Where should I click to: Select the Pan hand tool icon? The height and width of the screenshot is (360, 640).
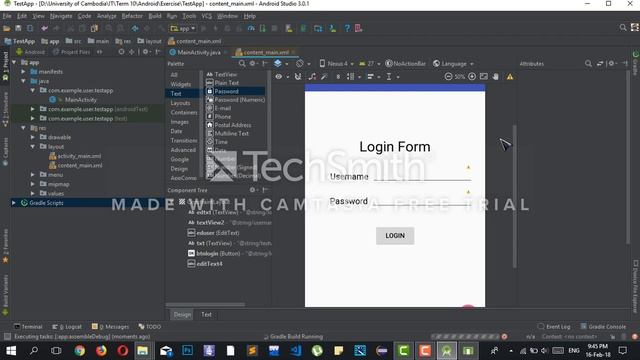tap(496, 76)
